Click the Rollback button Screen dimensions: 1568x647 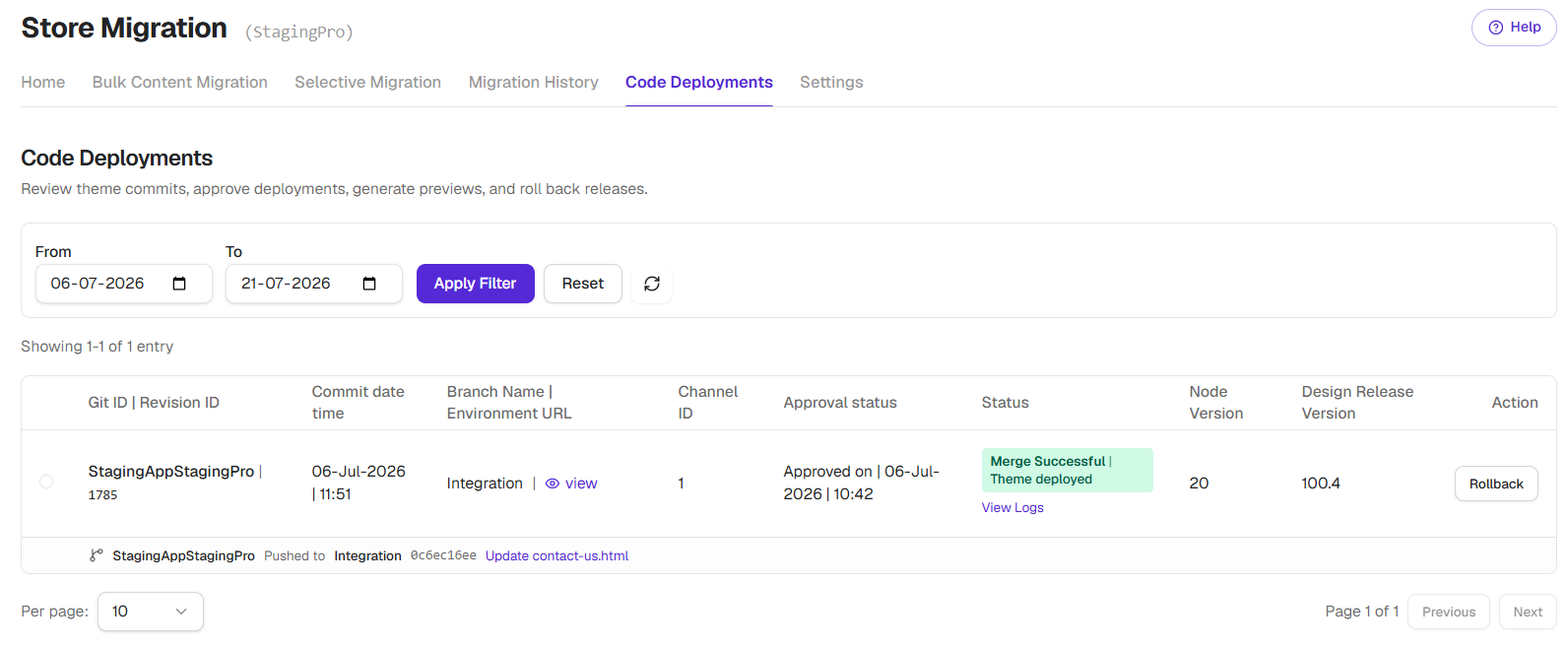[x=1496, y=484]
